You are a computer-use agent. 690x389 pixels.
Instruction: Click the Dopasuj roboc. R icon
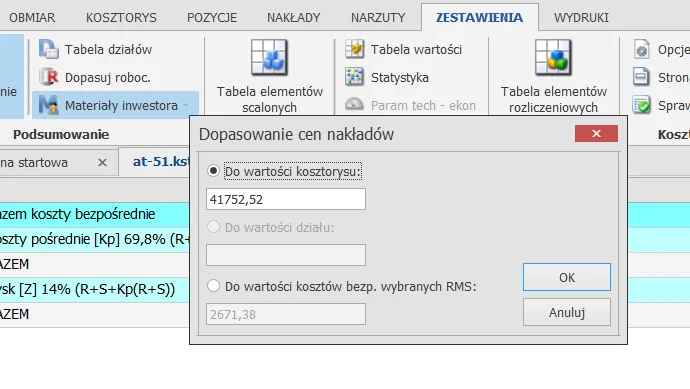(x=48, y=77)
